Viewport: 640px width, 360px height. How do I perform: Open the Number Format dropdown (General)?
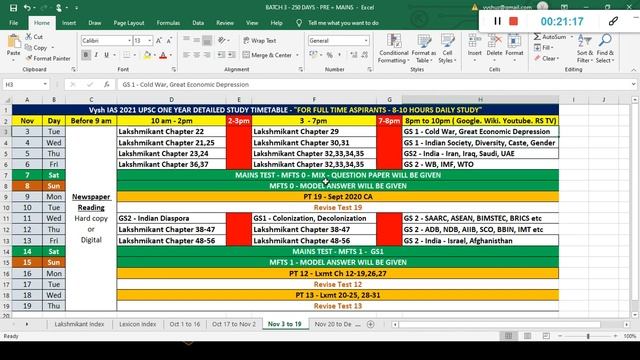pos(366,40)
